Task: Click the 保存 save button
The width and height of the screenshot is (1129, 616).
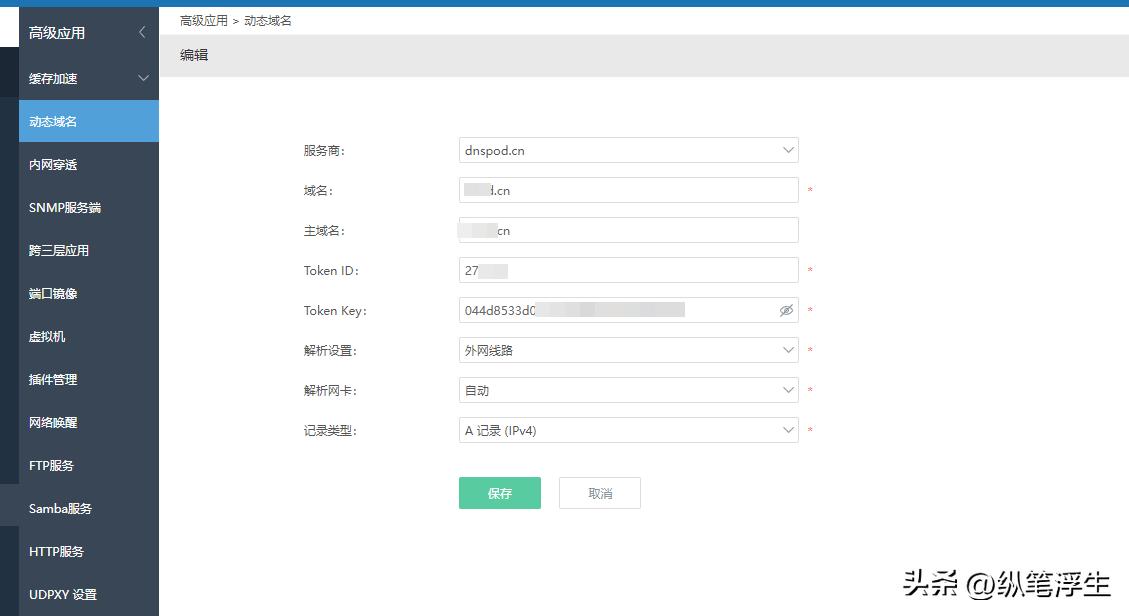Action: pyautogui.click(x=499, y=492)
